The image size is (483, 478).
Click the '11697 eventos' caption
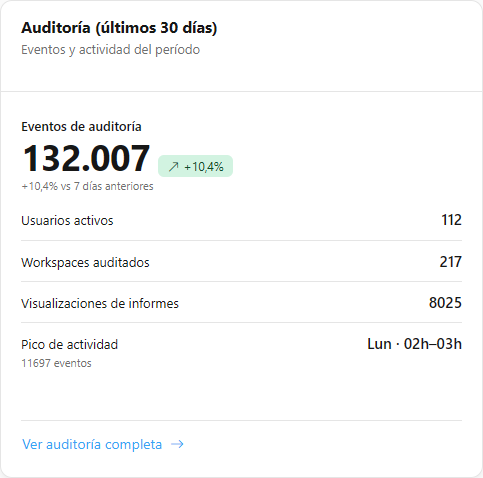pos(56,363)
